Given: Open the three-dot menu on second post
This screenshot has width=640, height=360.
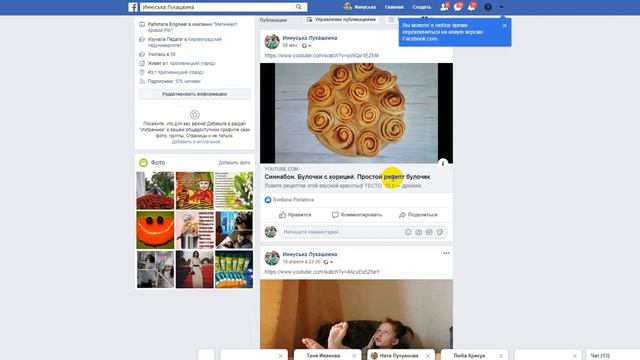Looking at the screenshot, I should tap(447, 253).
